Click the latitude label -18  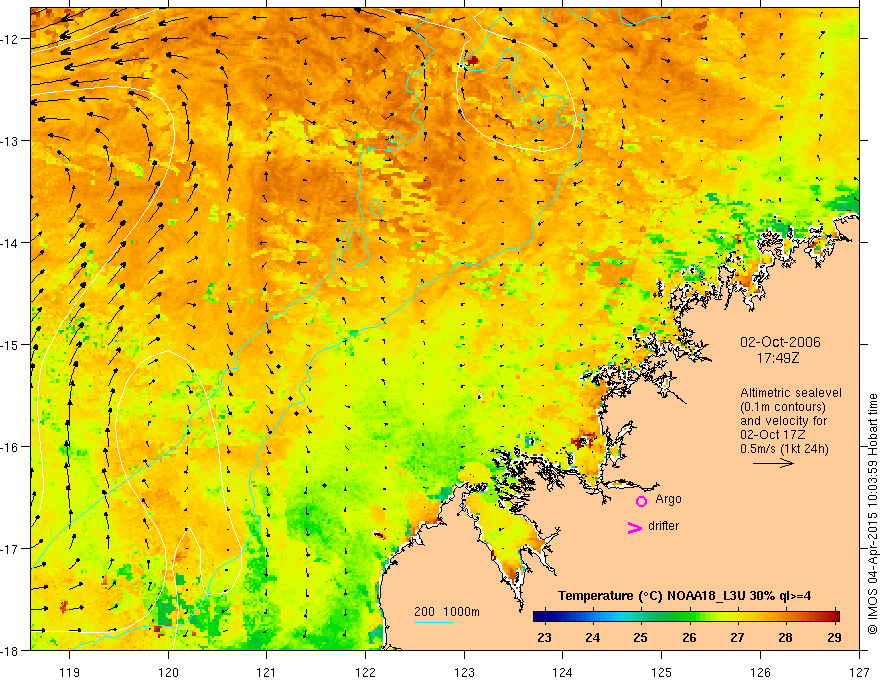point(11,650)
